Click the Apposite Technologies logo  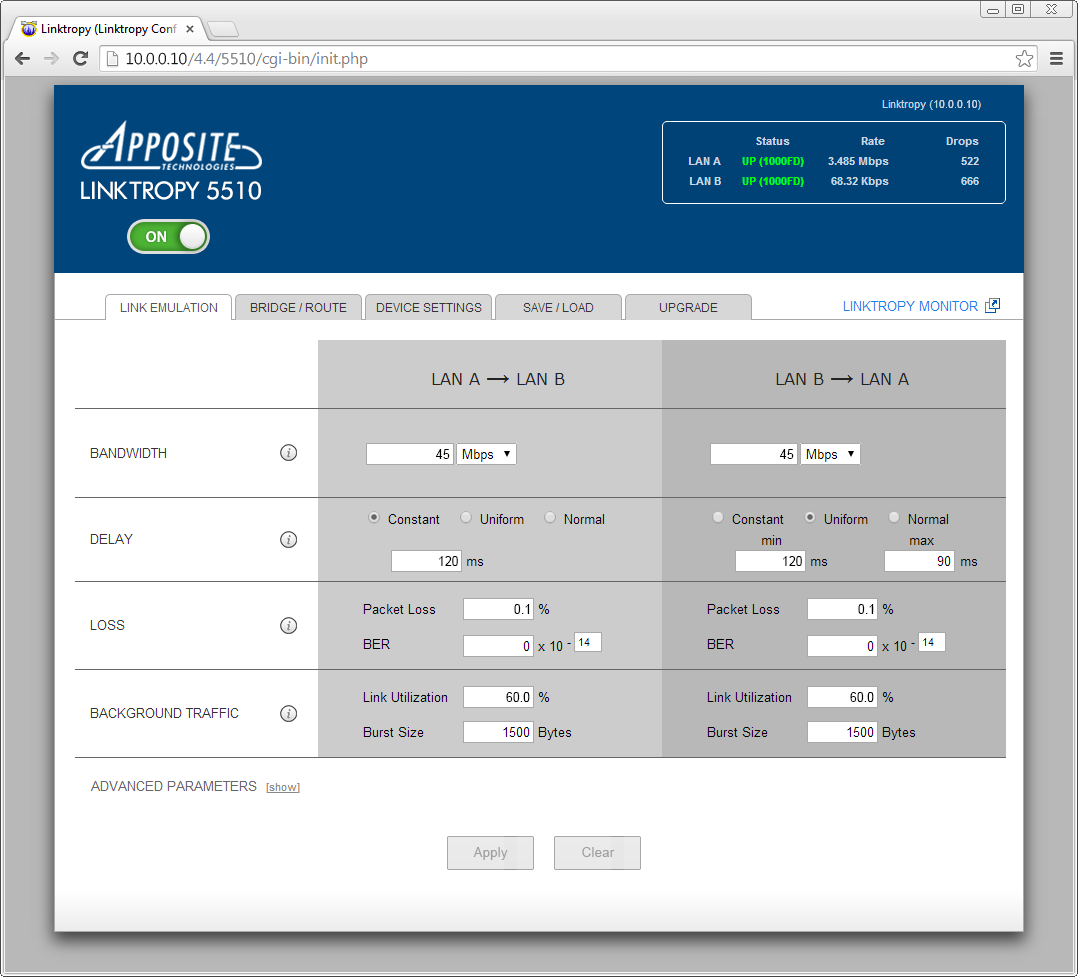click(x=171, y=148)
